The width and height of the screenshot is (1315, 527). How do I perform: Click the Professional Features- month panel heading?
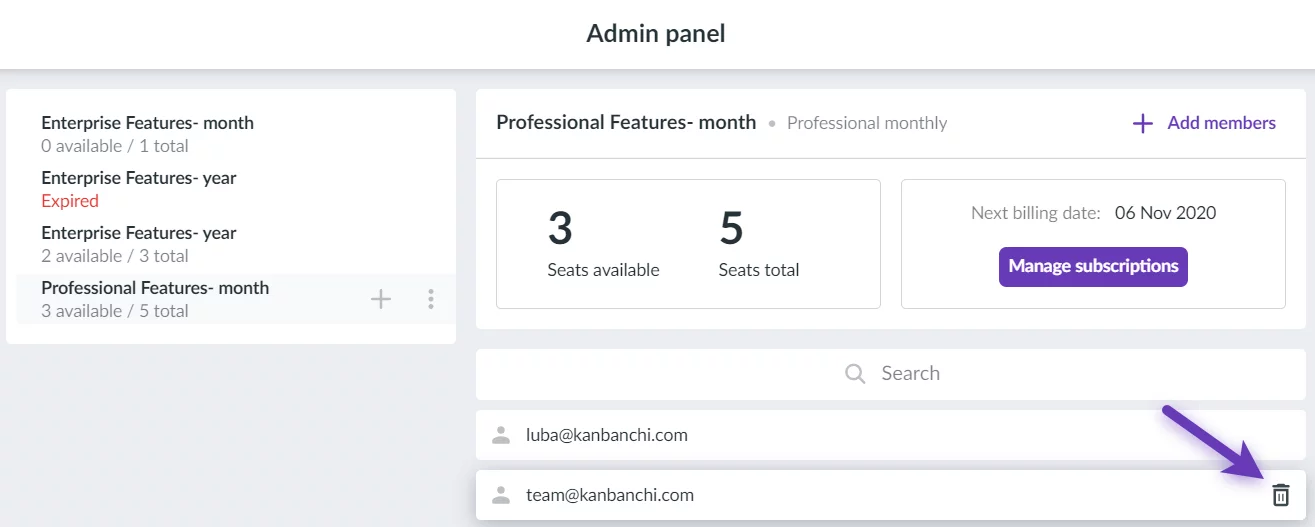coord(626,122)
